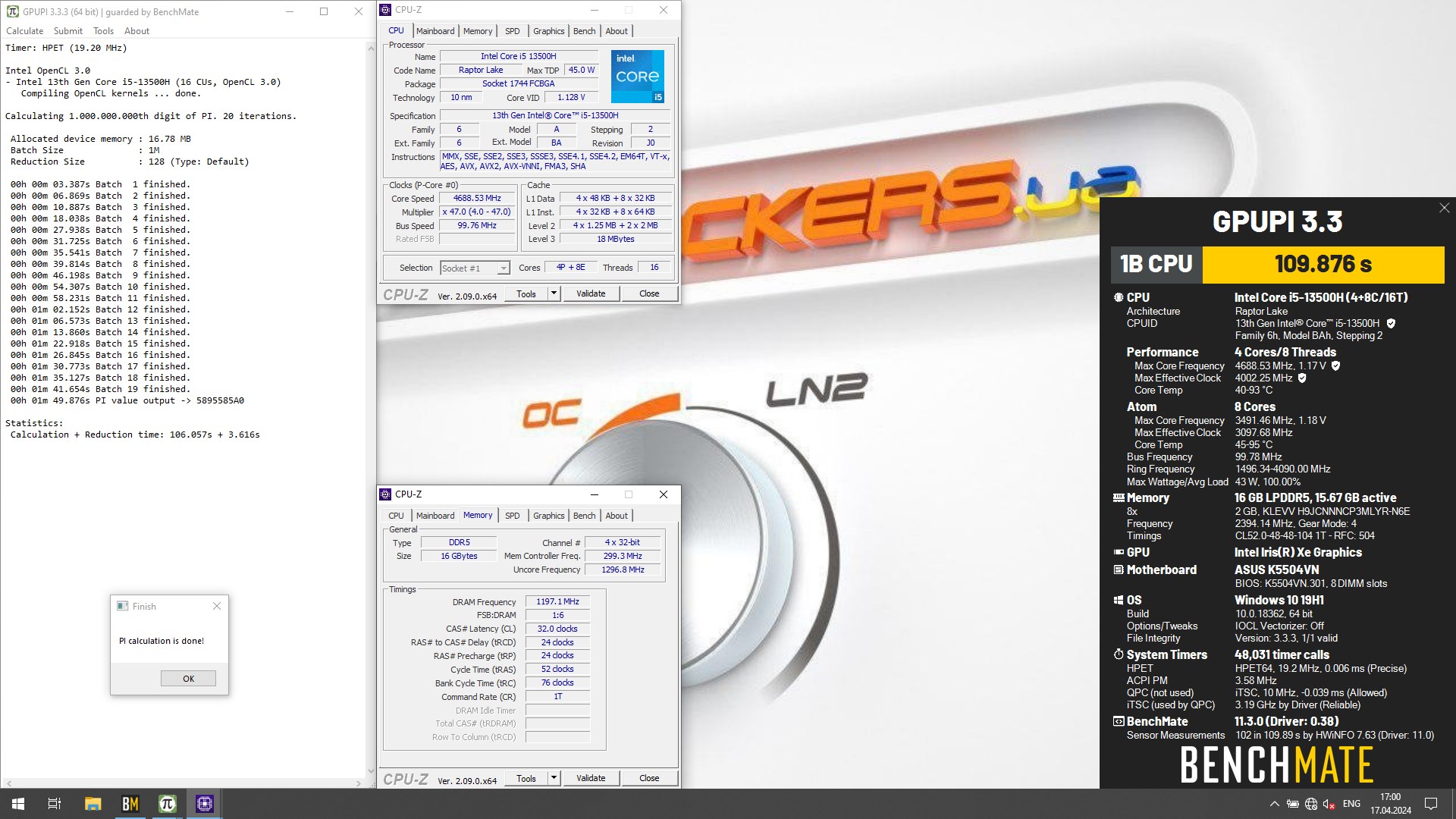Open the Submit menu in GPUPI

click(x=68, y=31)
